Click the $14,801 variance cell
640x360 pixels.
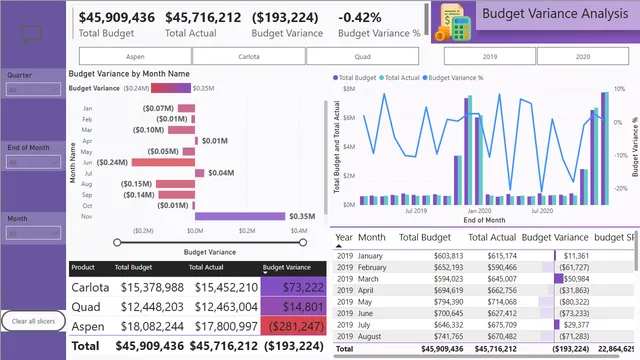coord(293,307)
